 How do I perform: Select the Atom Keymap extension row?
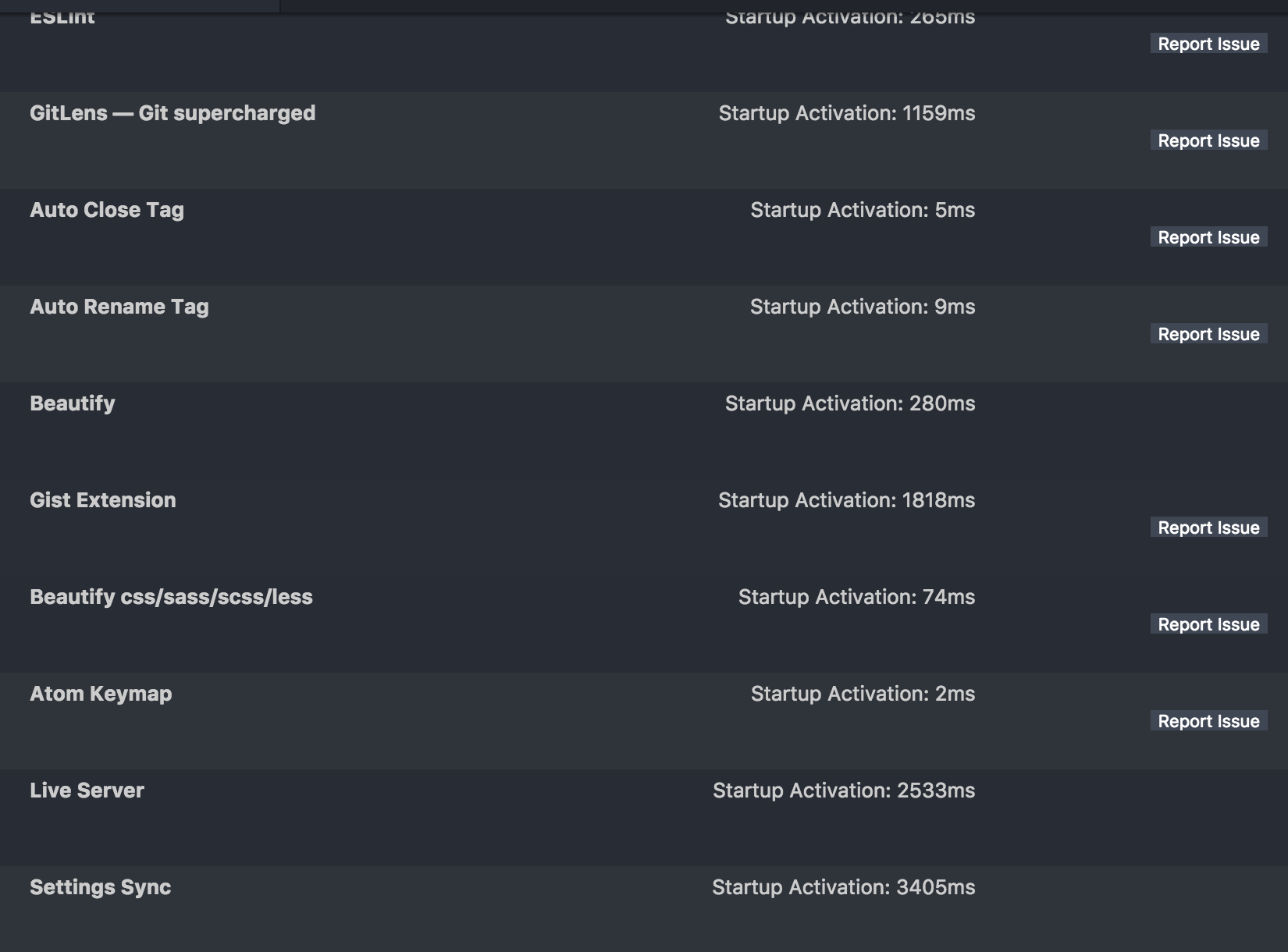[x=101, y=694]
